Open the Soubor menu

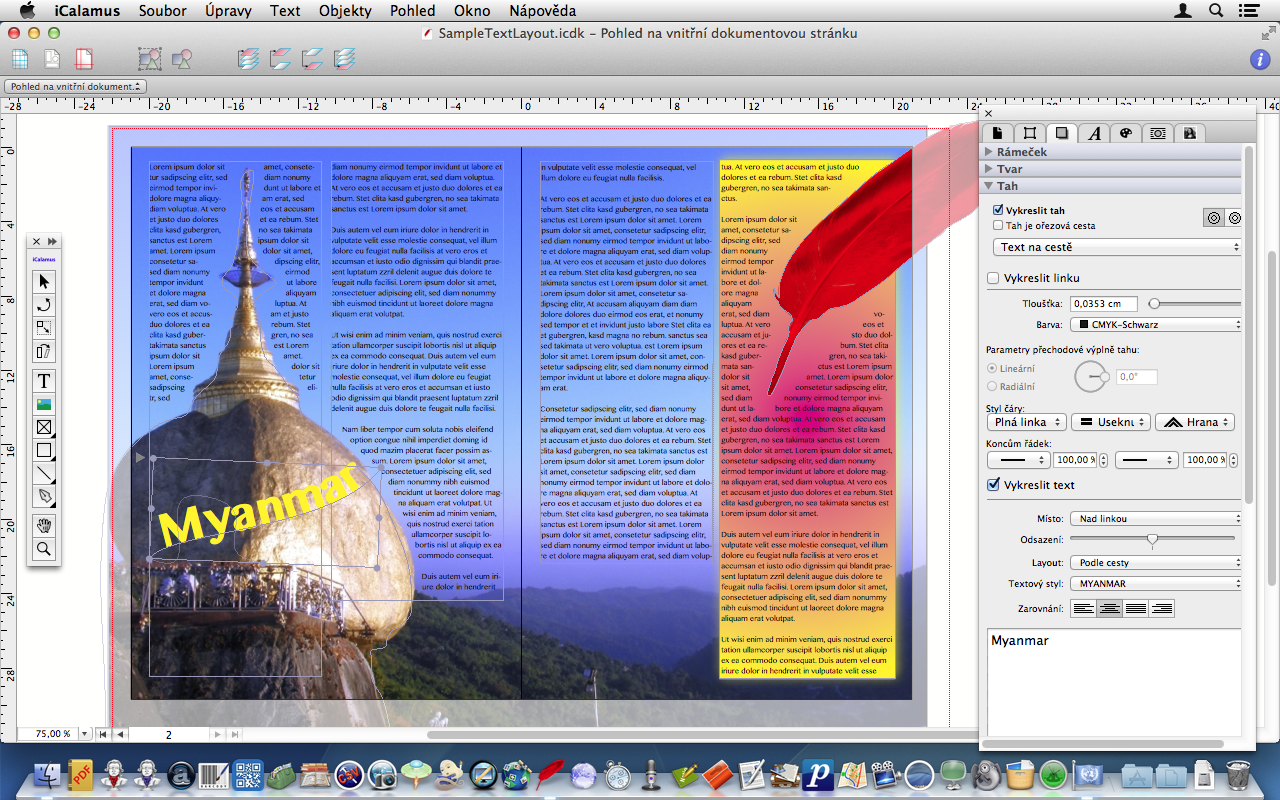point(163,11)
